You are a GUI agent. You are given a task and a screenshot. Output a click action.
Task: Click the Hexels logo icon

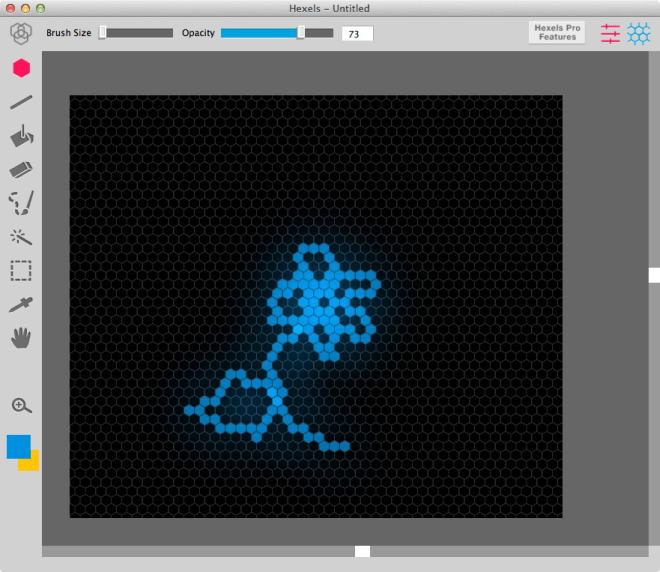[x=21, y=33]
